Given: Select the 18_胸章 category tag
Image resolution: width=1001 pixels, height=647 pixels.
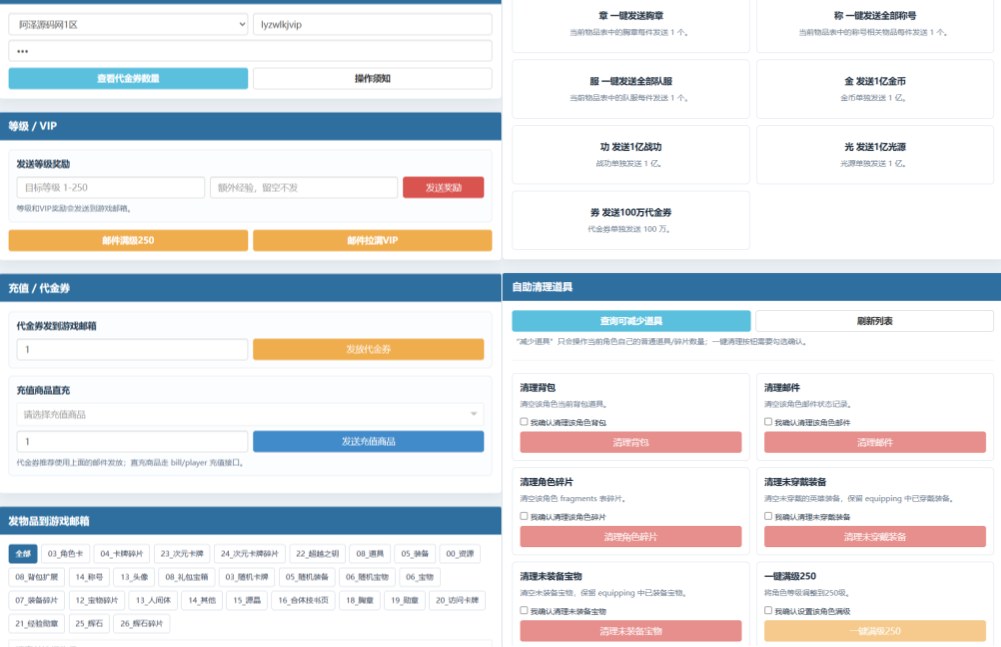Looking at the screenshot, I should pos(359,600).
